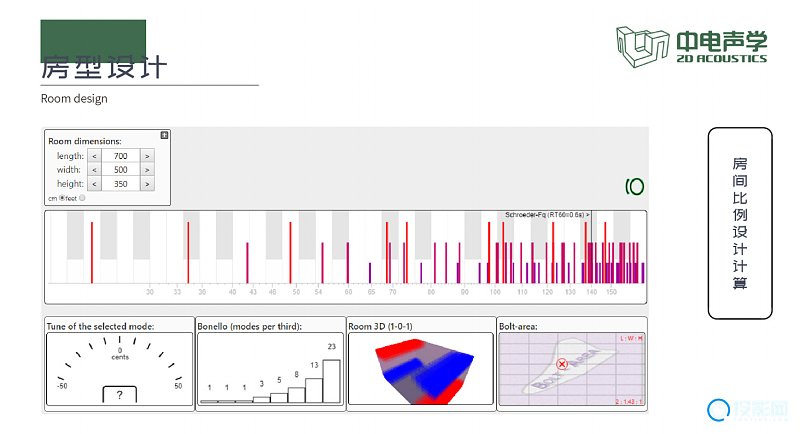Click the 2D Acoustics logo

point(691,46)
